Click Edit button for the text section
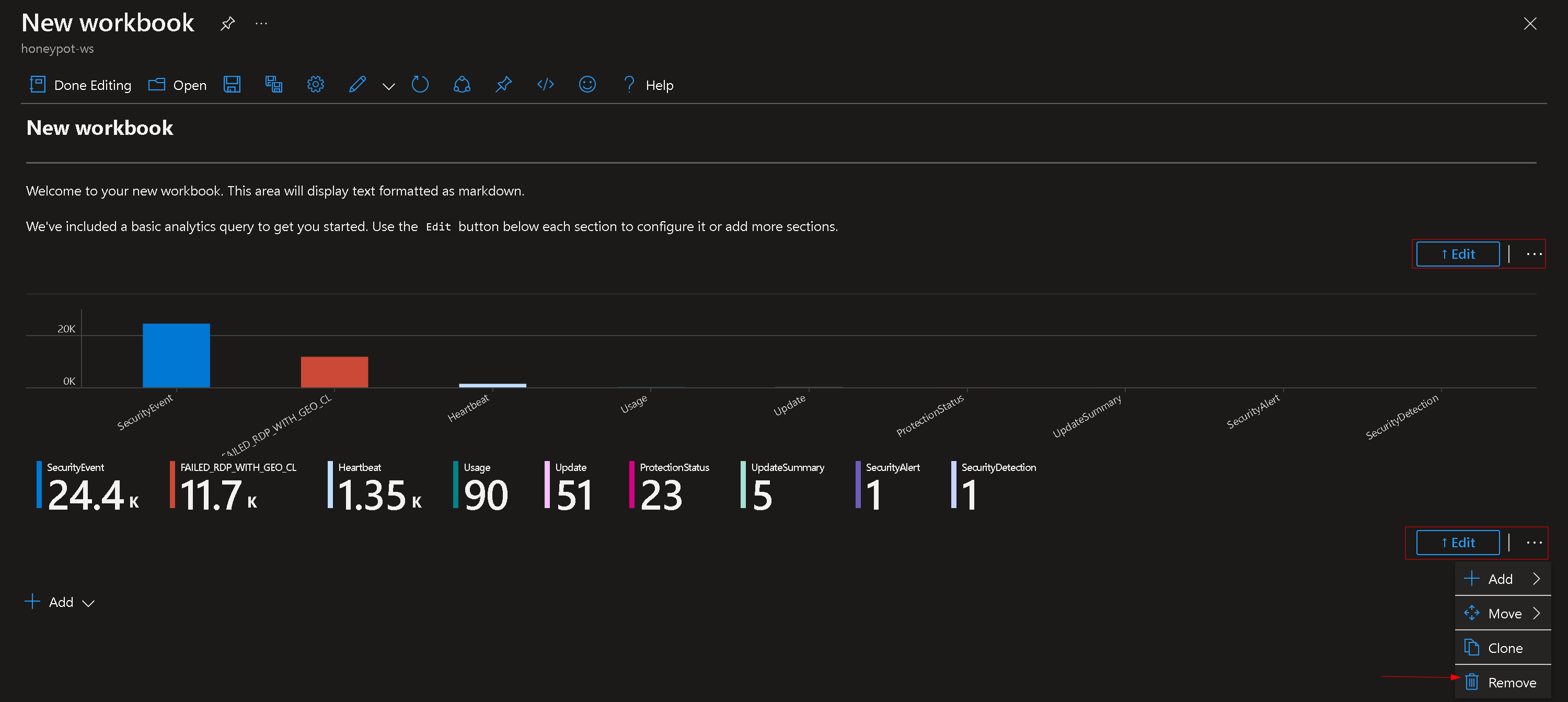Image resolution: width=1568 pixels, height=702 pixels. (1457, 255)
